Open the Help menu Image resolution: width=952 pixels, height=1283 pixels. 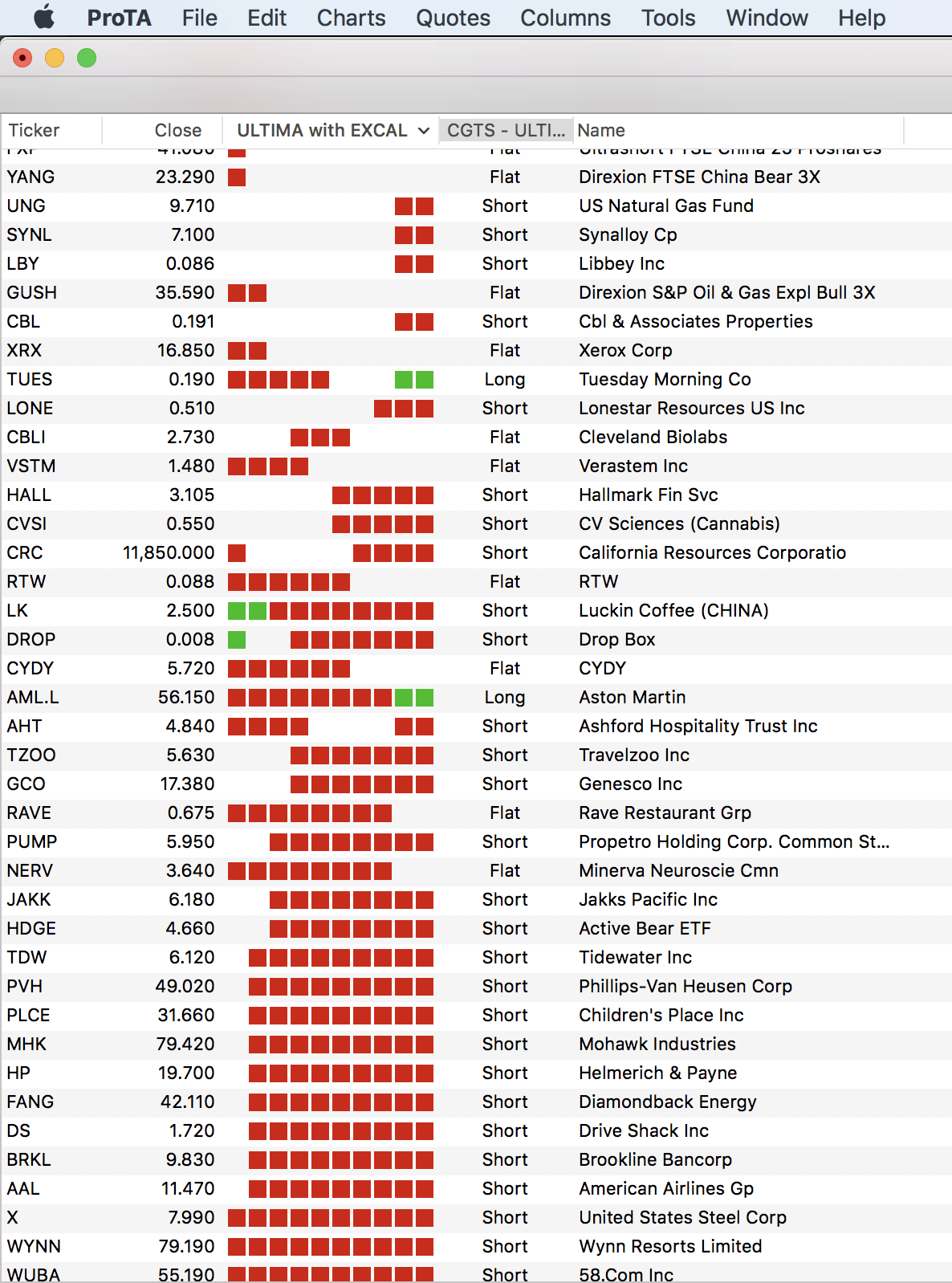click(x=861, y=18)
